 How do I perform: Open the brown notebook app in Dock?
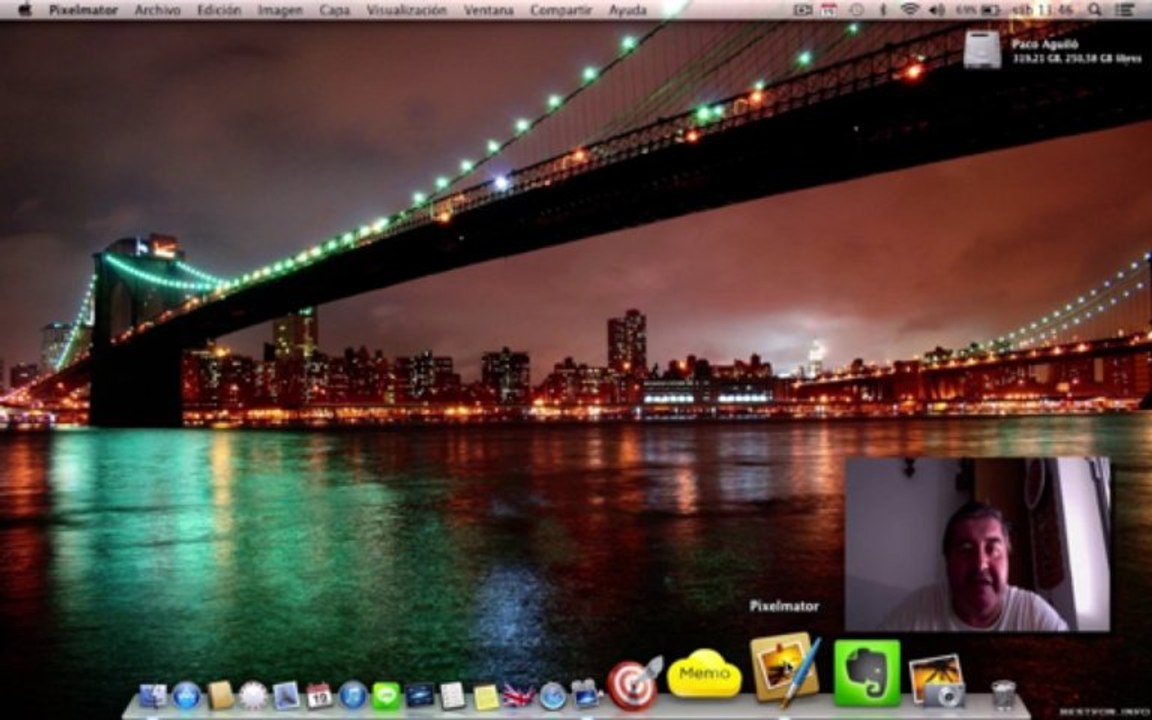click(220, 695)
